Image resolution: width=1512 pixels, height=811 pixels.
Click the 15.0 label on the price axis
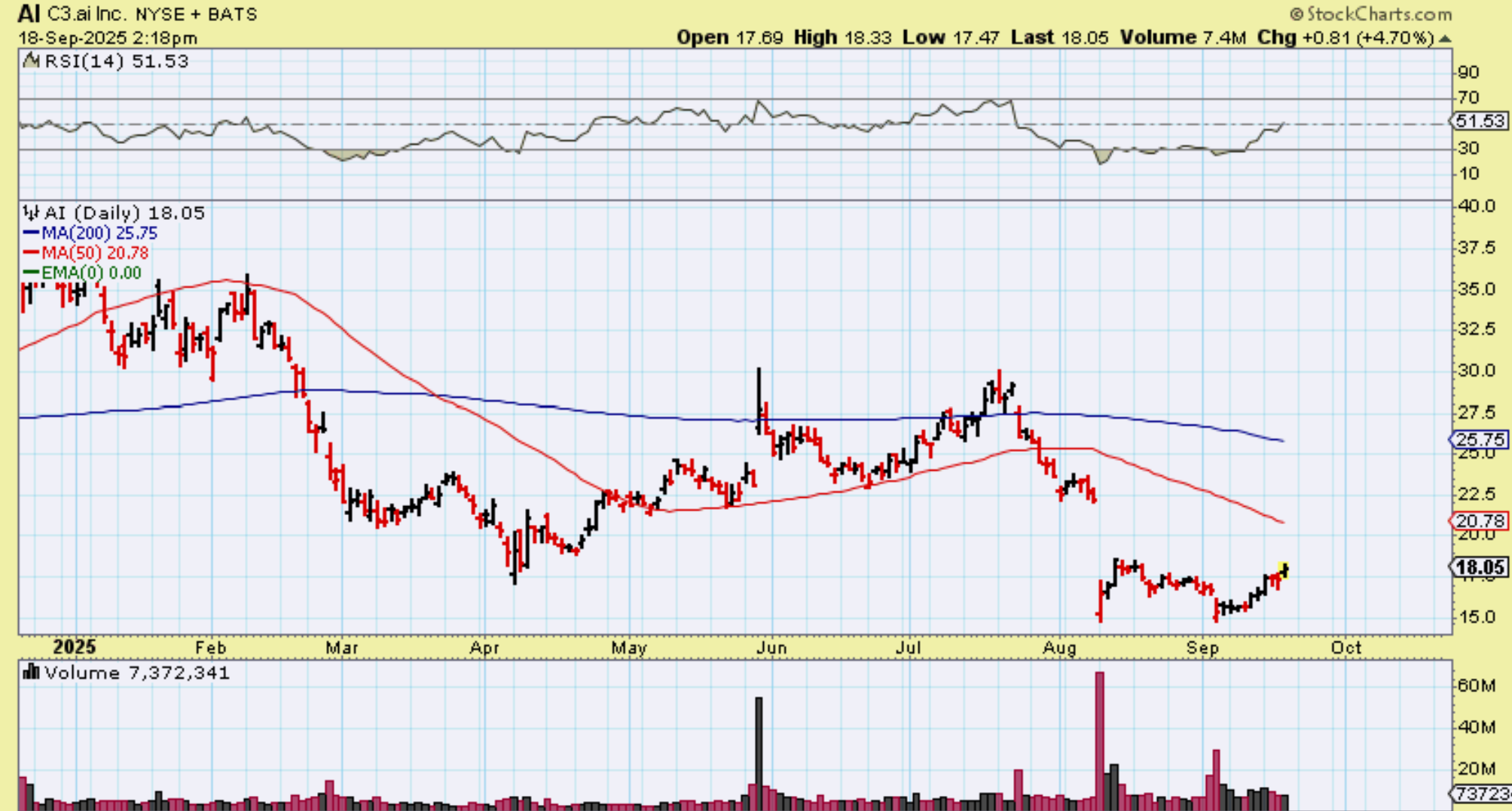tap(1477, 617)
